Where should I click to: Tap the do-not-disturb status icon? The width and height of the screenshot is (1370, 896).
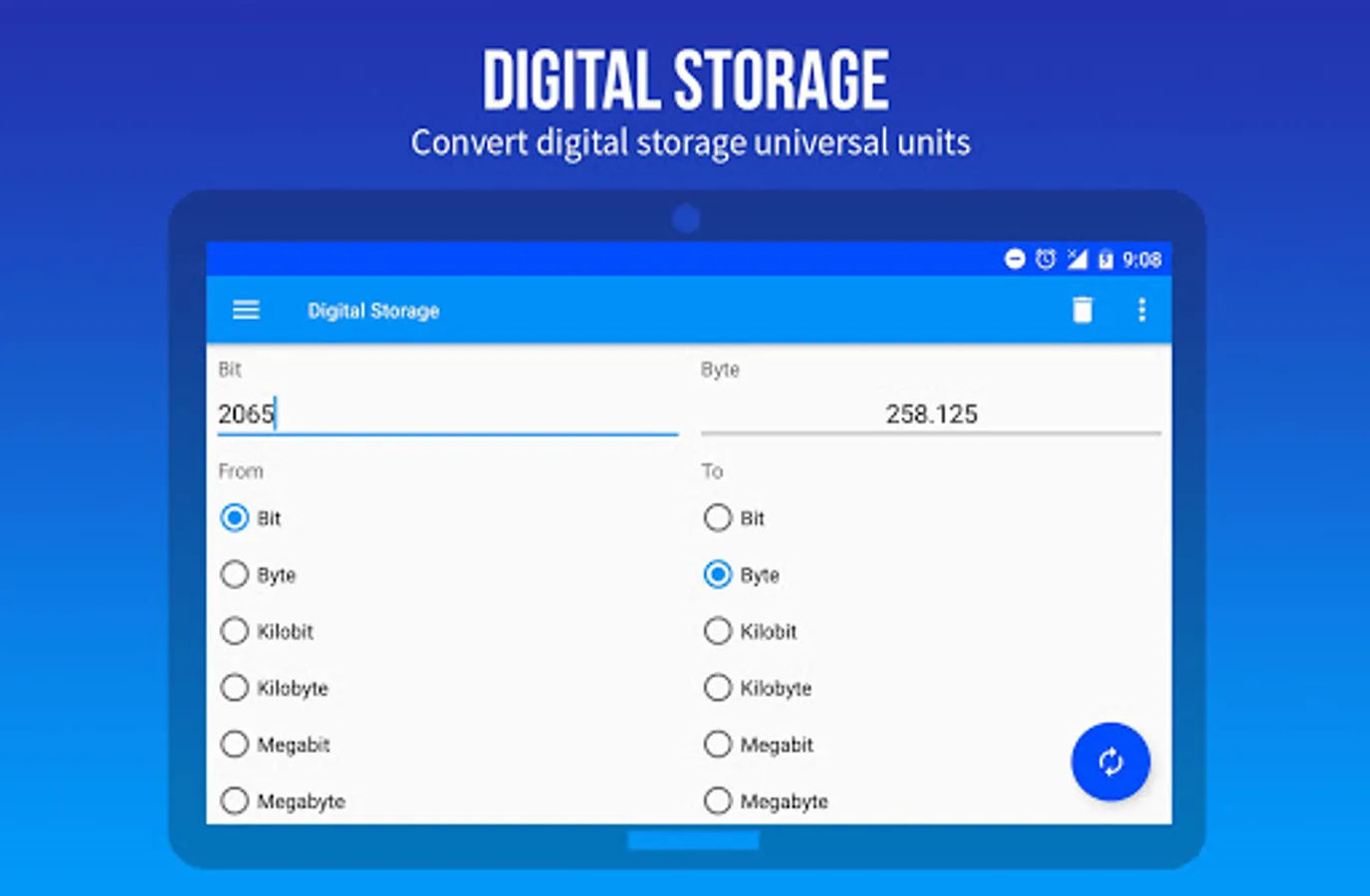pos(1014,259)
